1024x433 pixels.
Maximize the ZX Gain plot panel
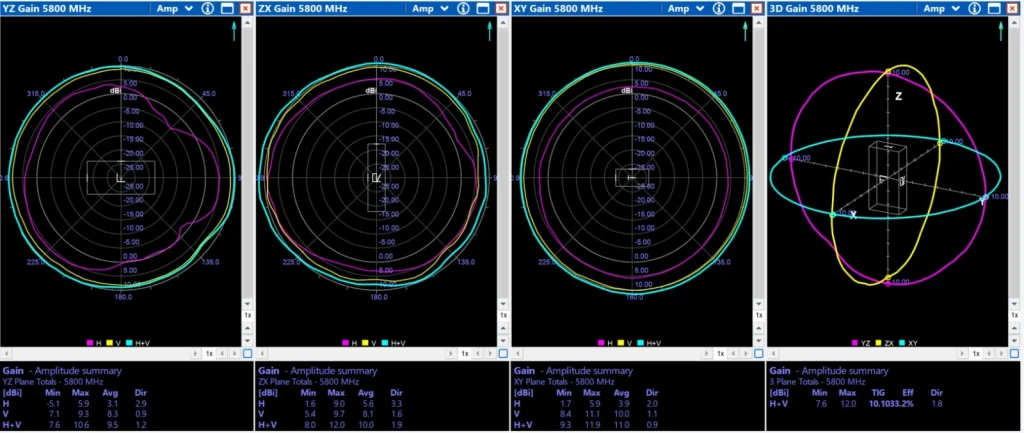click(483, 8)
